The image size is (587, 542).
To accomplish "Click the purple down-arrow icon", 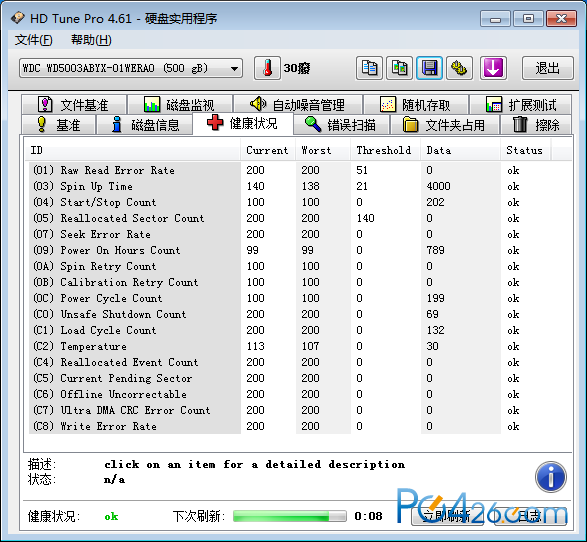I will 493,68.
